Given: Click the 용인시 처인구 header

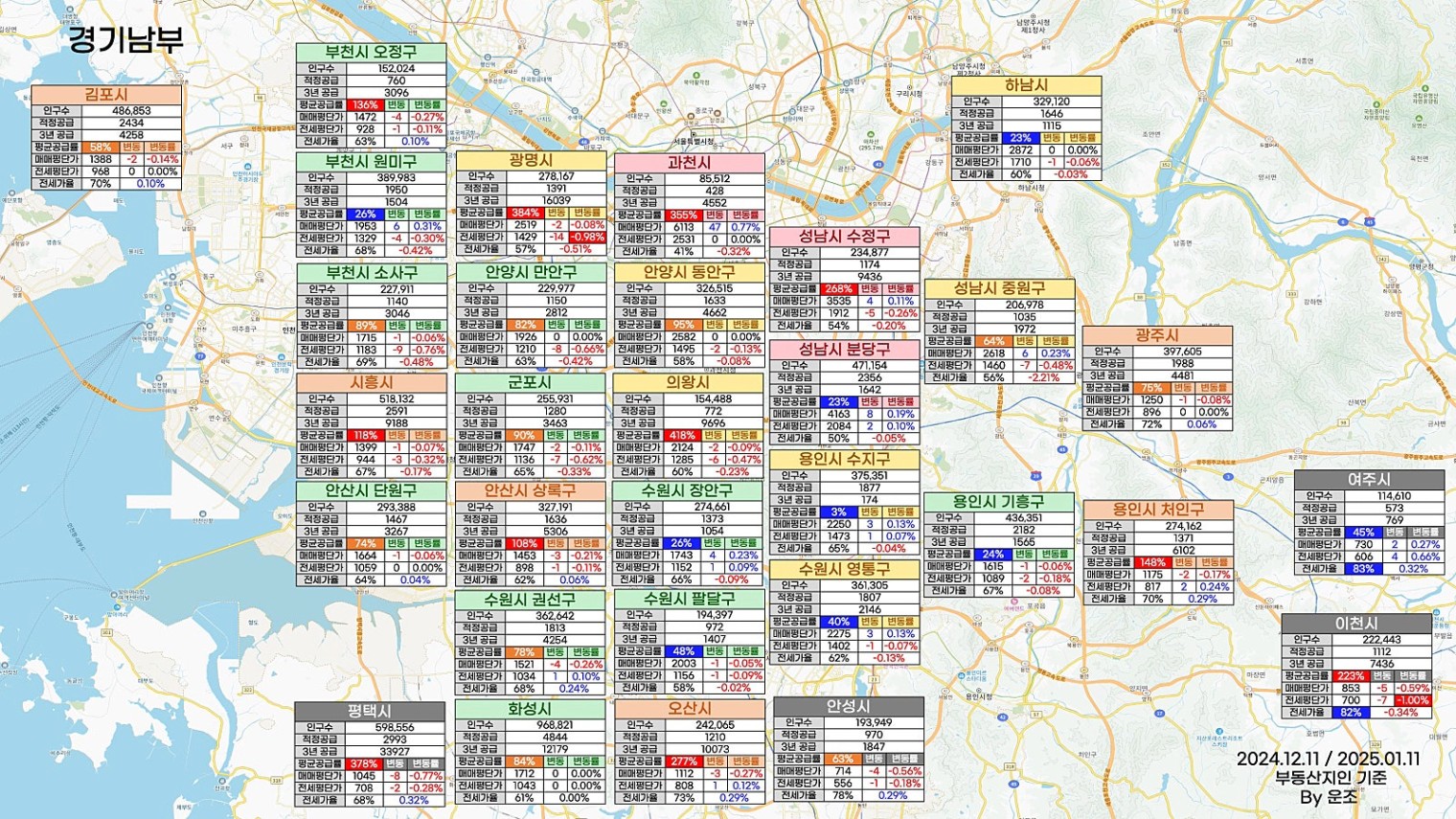Looking at the screenshot, I should [x=1158, y=510].
